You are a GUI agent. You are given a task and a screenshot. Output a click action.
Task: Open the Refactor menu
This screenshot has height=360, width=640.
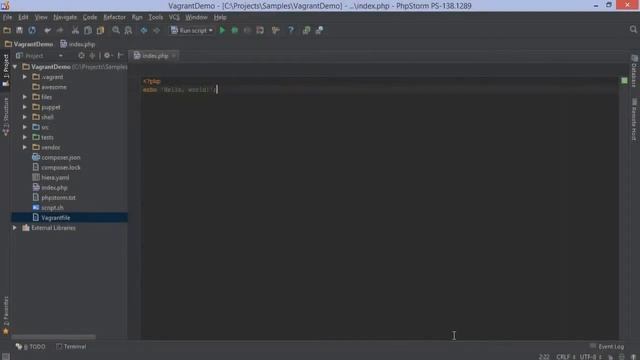tap(114, 17)
